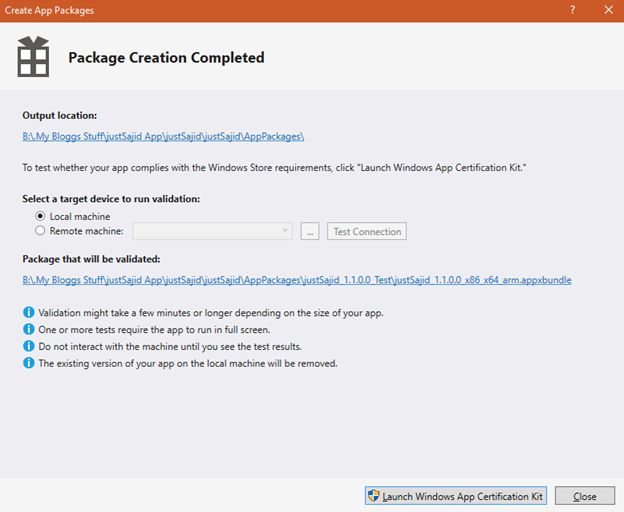Viewport: 624px width, 512px height.
Task: Click Package that will be validated label
Action: point(91,259)
